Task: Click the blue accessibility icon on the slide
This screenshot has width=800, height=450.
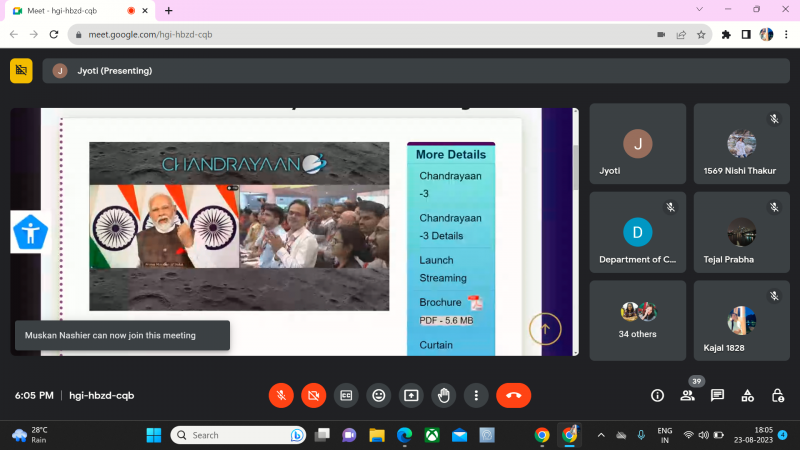Action: pos(30,232)
